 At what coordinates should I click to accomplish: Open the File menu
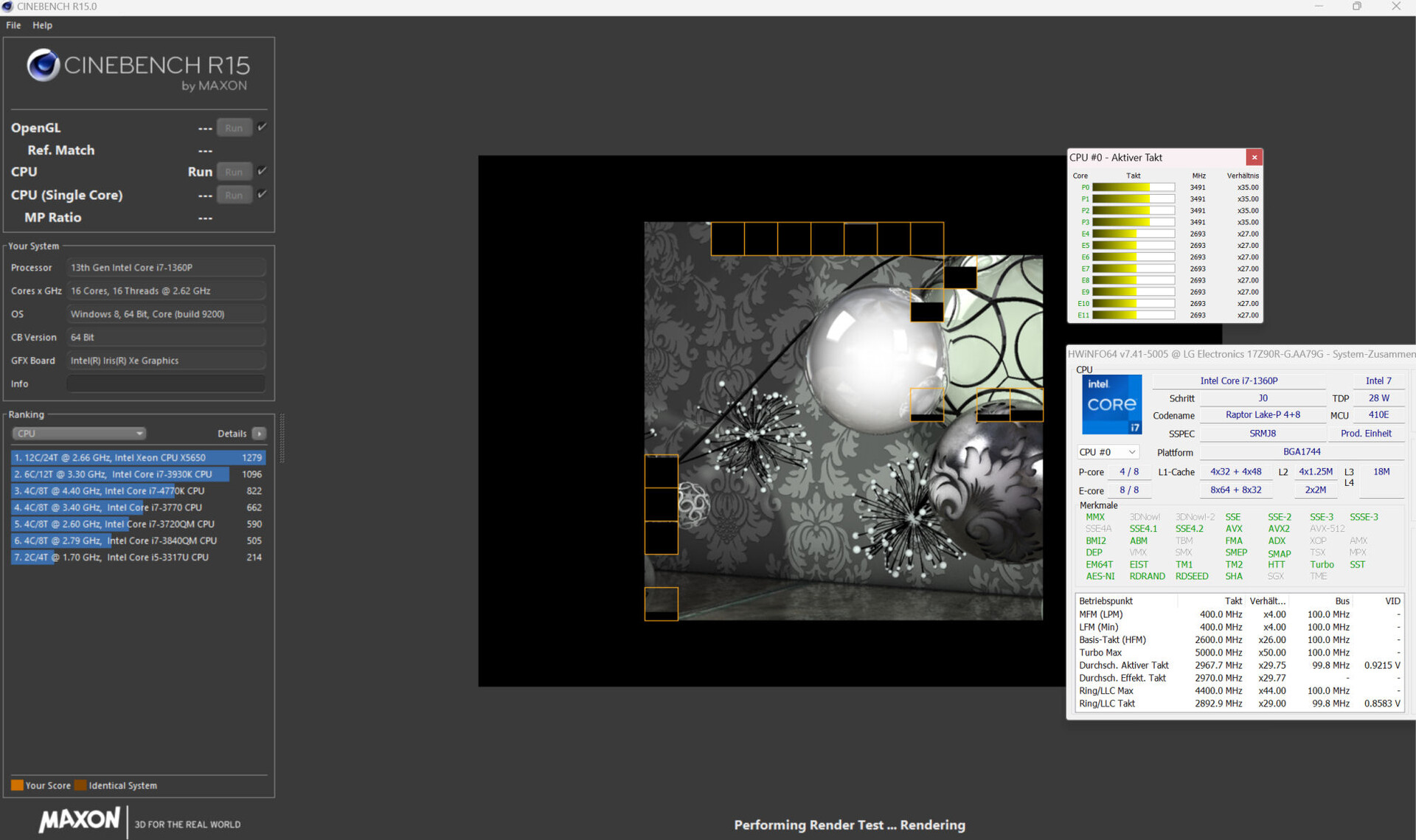click(x=13, y=25)
